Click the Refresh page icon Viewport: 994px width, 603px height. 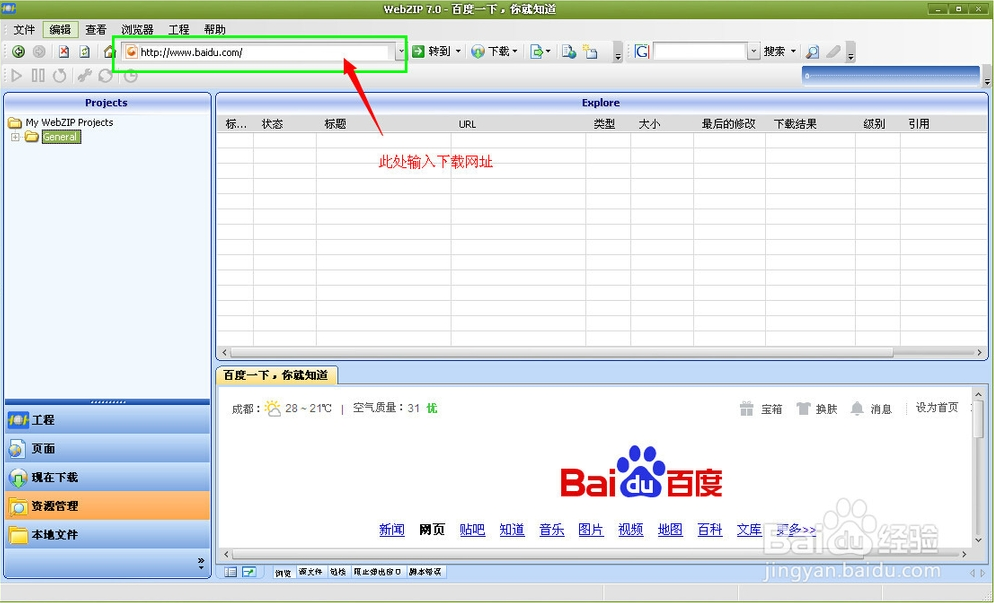84,52
